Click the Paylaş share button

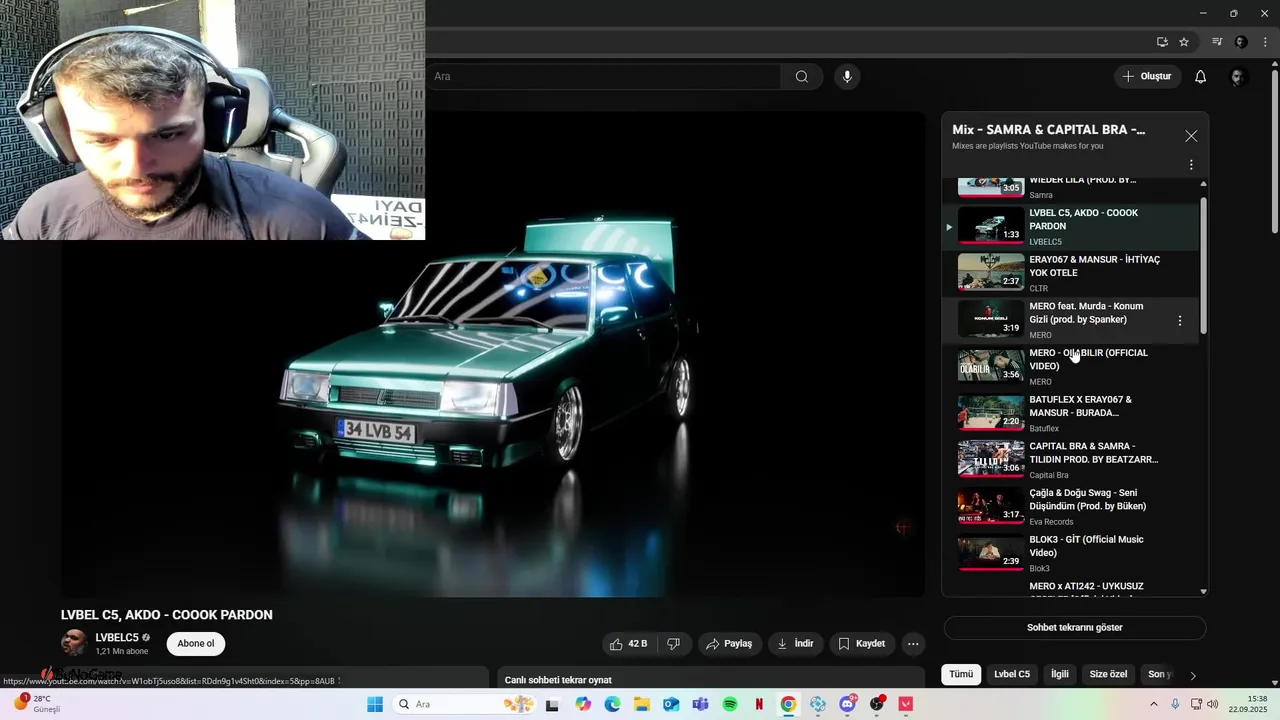pos(730,644)
